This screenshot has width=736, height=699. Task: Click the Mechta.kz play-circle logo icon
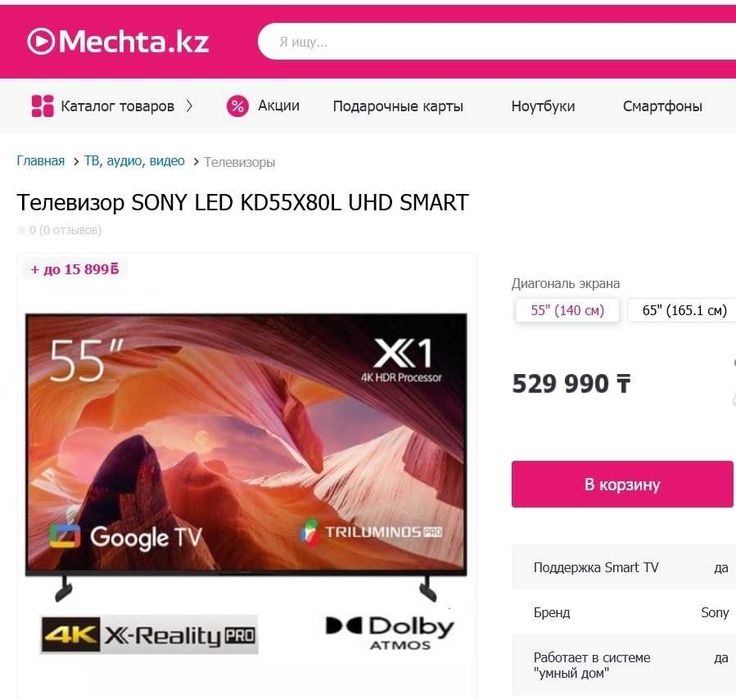41,41
